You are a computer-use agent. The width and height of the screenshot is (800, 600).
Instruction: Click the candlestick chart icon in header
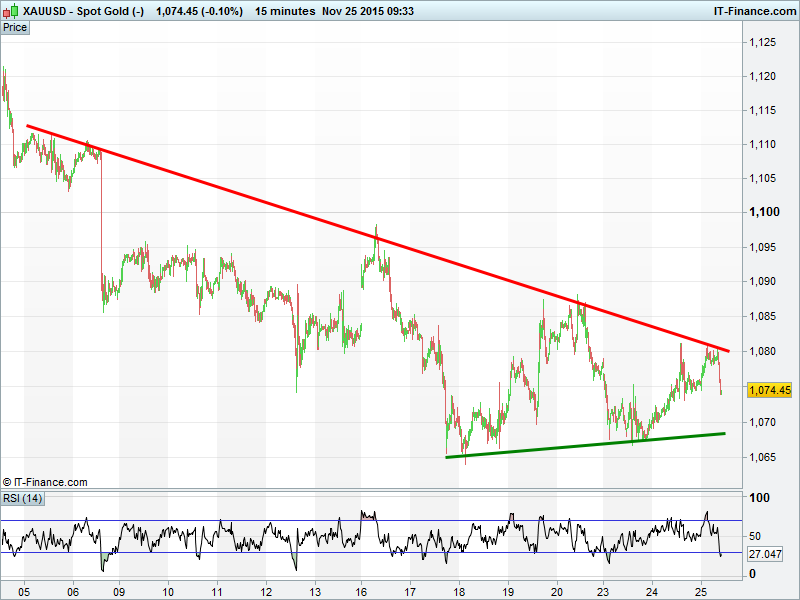coord(11,11)
